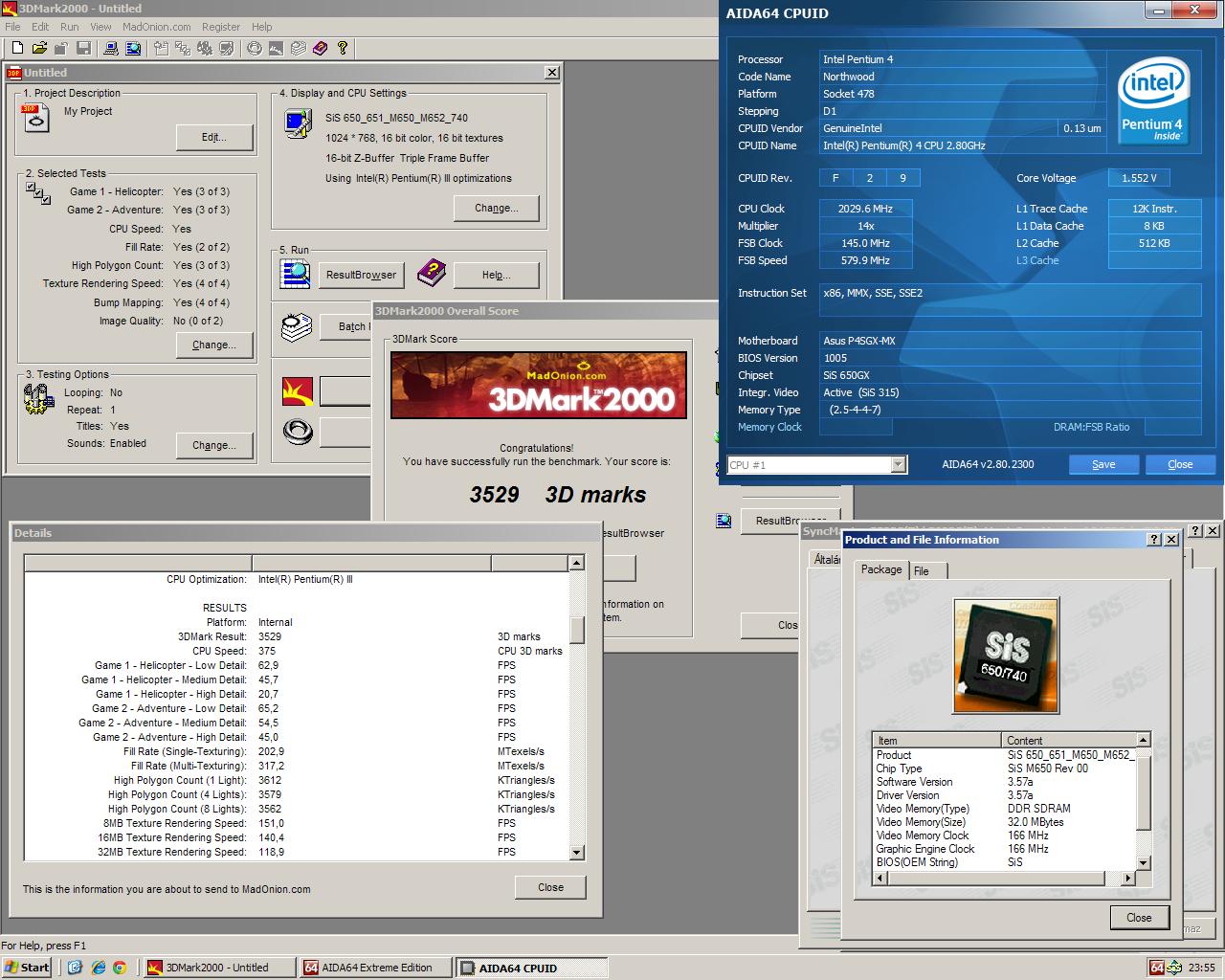Click the New project toolbar icon
Viewport: 1225px width, 980px height.
point(17,48)
